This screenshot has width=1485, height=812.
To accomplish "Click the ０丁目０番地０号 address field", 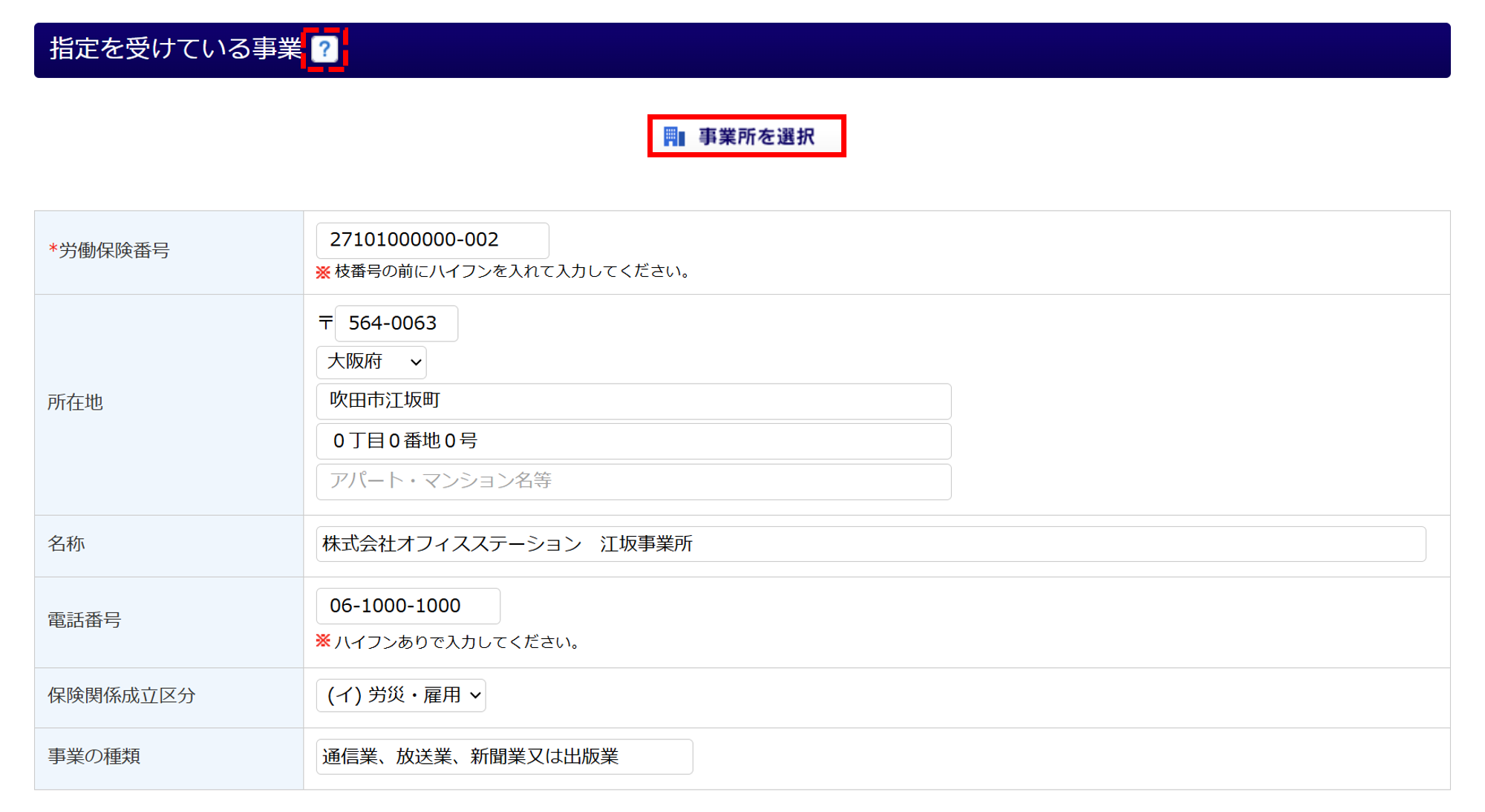I will pyautogui.click(x=633, y=441).
